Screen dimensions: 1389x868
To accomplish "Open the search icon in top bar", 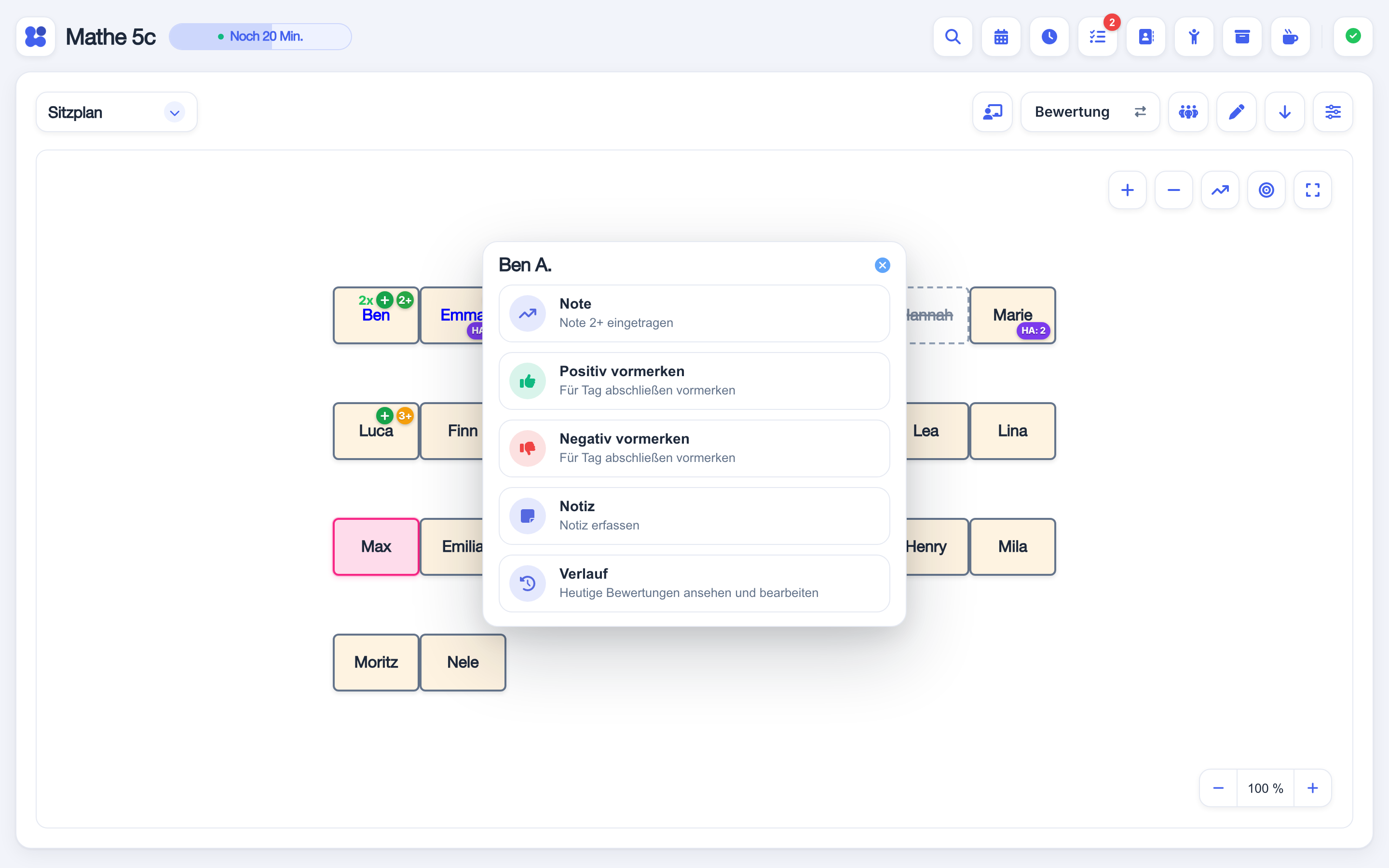I will [953, 37].
